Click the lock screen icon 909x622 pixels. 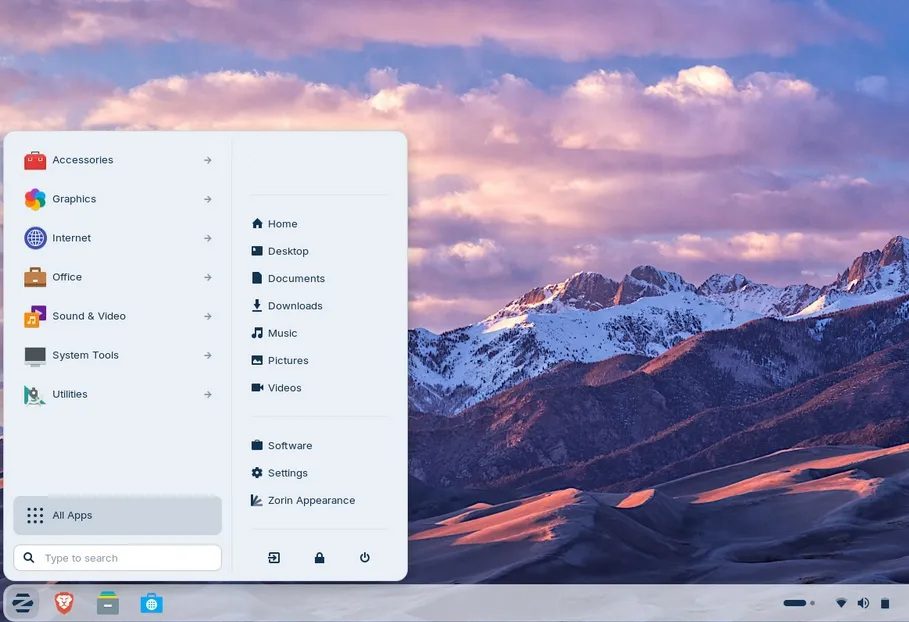tap(319, 558)
